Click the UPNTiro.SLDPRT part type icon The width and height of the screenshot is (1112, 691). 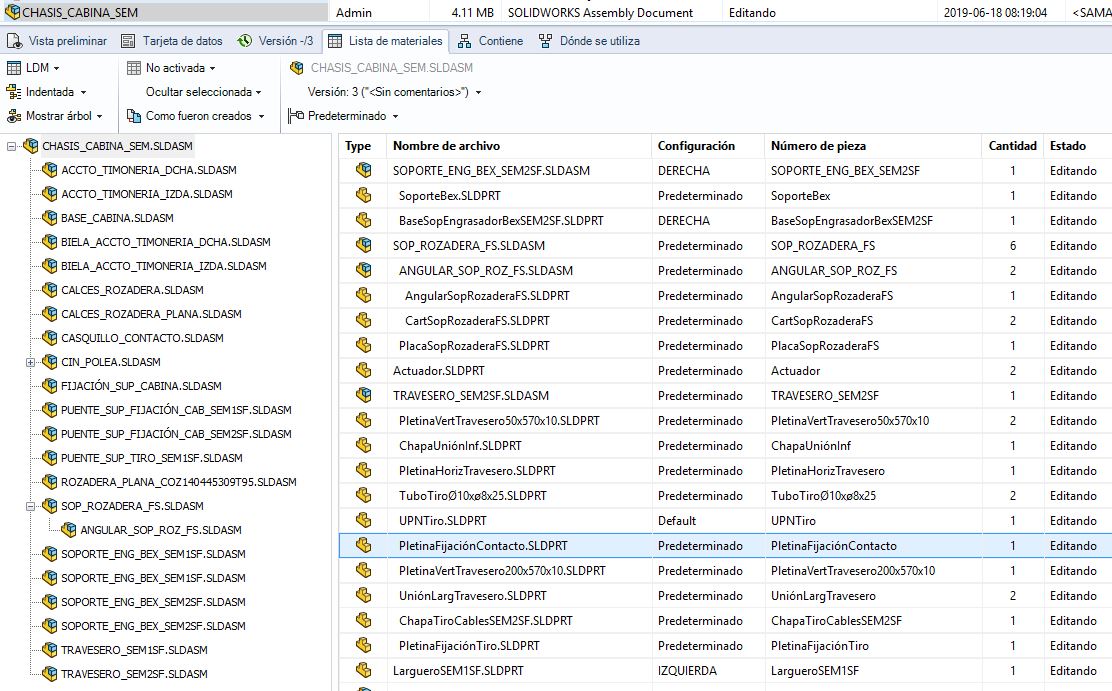point(364,520)
